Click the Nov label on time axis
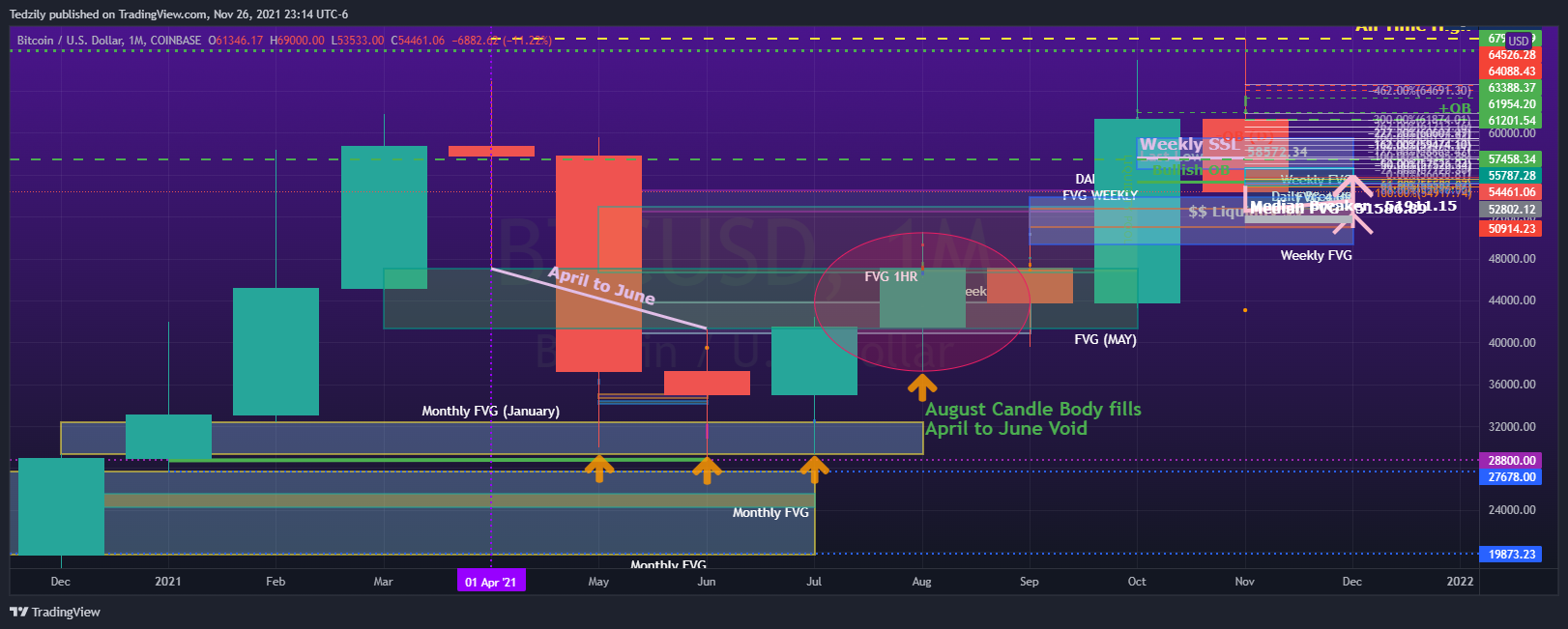This screenshot has height=629, width=1568. (1244, 582)
